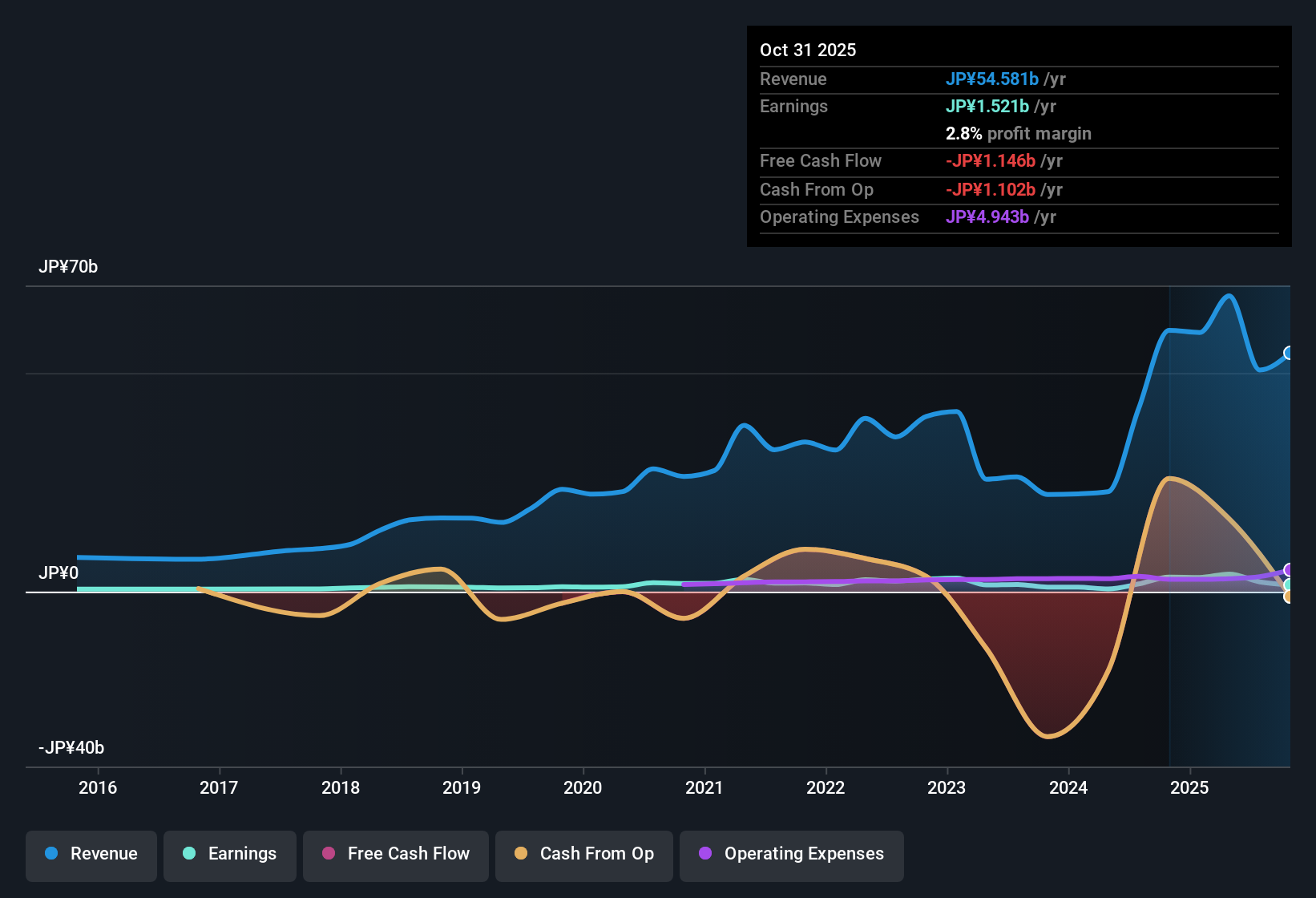Viewport: 1316px width, 898px height.
Task: Select the 2020 axis label
Action: pyautogui.click(x=583, y=787)
